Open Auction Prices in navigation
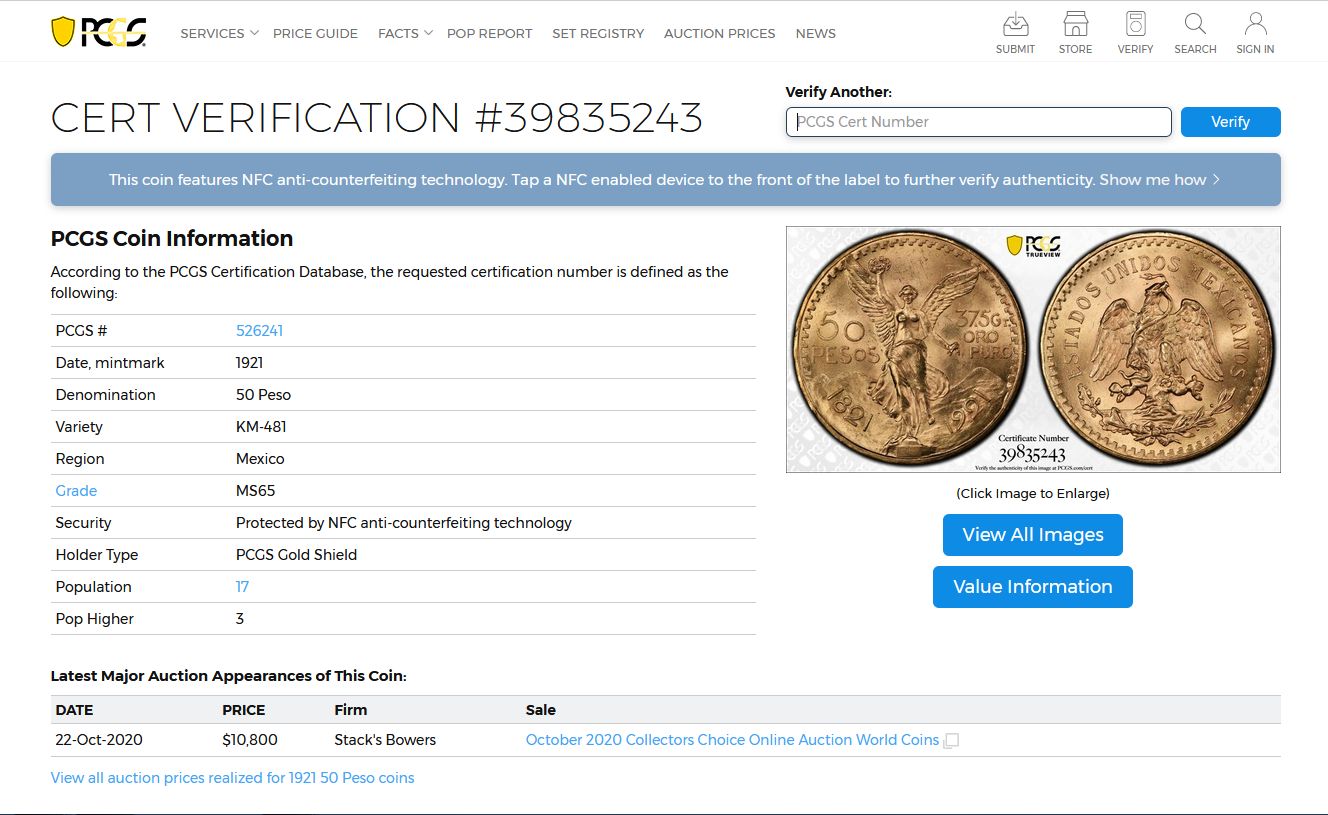The height and width of the screenshot is (815, 1328). coord(719,33)
